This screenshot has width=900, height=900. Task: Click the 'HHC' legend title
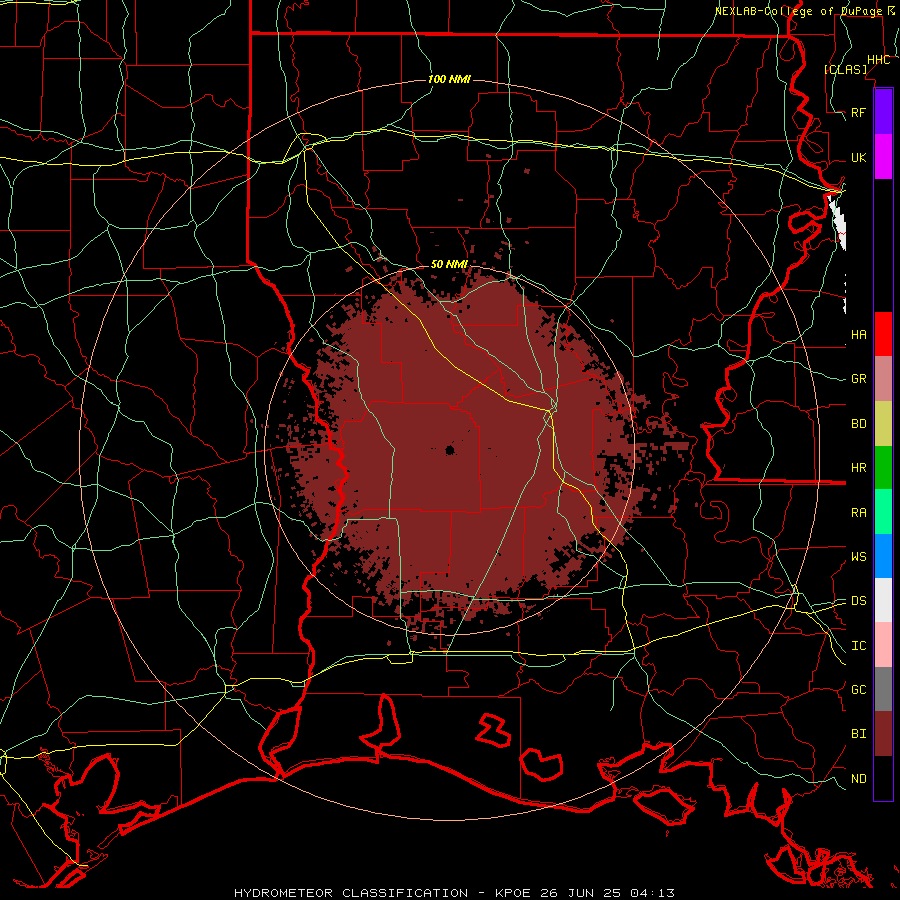point(878,60)
